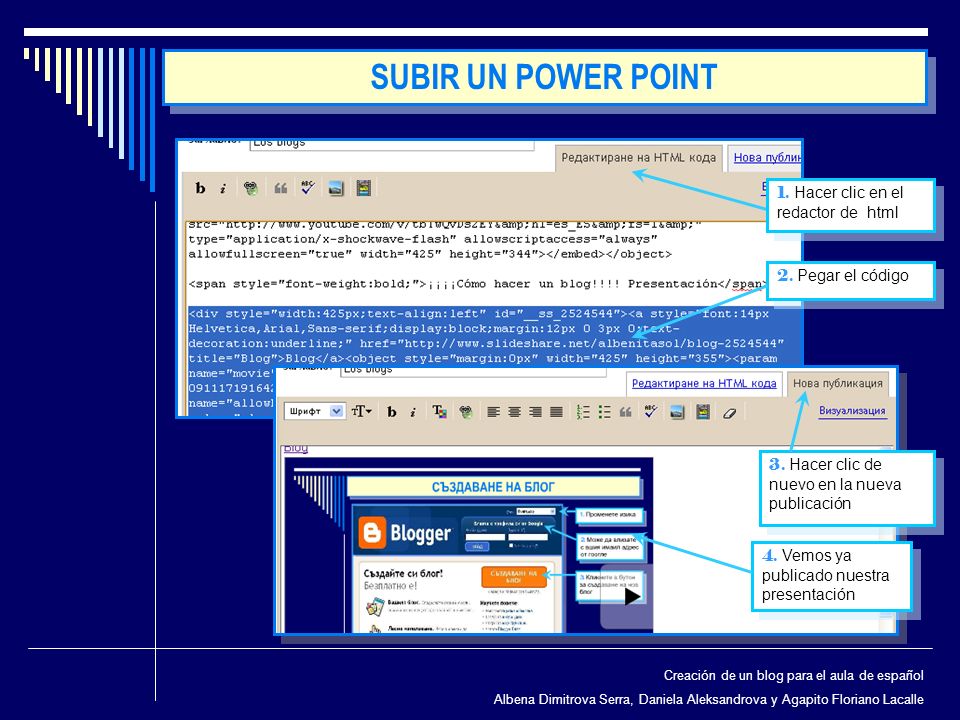
Task: Click blockquote icon in HTML editor toolbar
Action: pos(280,188)
